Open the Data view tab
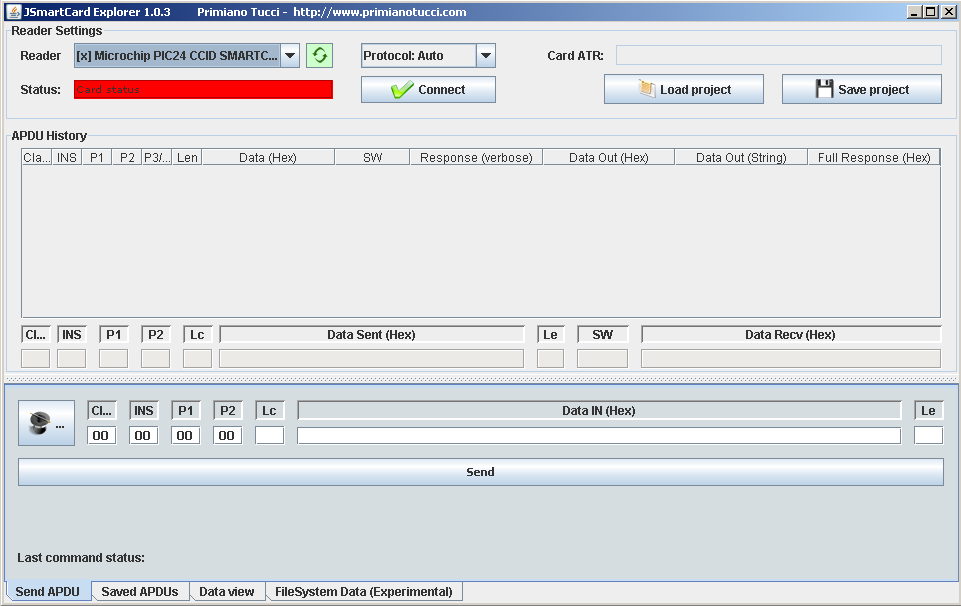Image resolution: width=961 pixels, height=606 pixels. 226,592
